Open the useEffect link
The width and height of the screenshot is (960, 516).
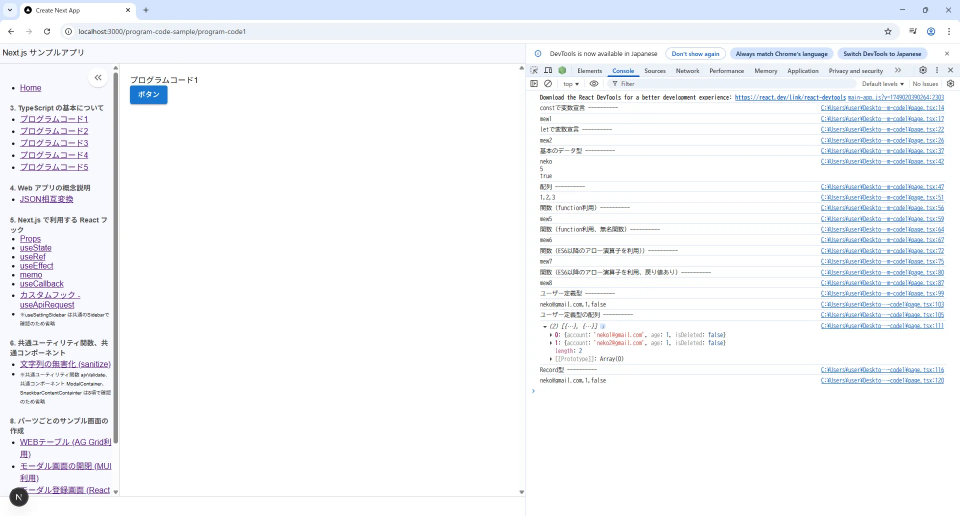(x=36, y=266)
